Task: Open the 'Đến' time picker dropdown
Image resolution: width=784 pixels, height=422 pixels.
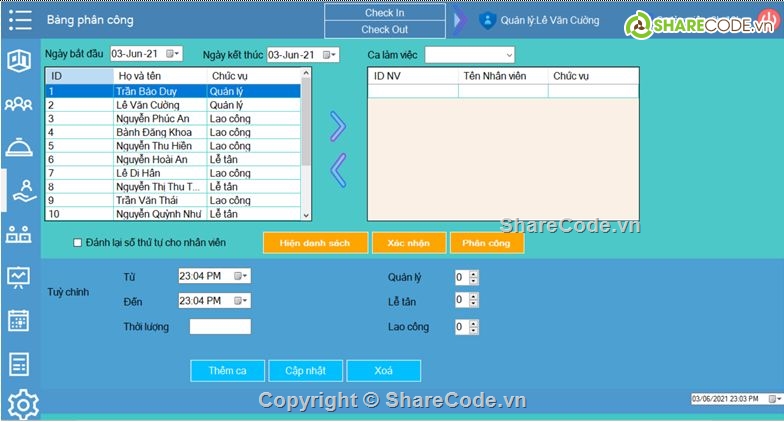Action: point(241,300)
